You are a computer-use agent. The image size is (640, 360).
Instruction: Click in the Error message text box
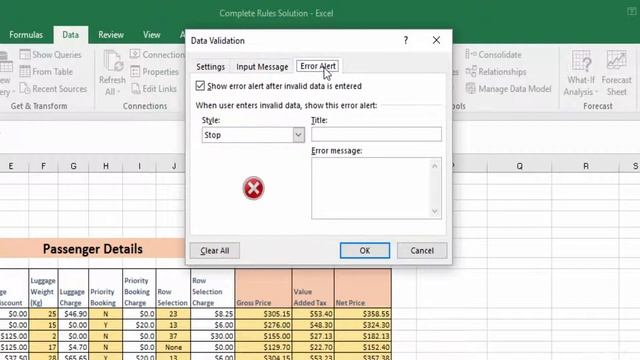point(371,188)
